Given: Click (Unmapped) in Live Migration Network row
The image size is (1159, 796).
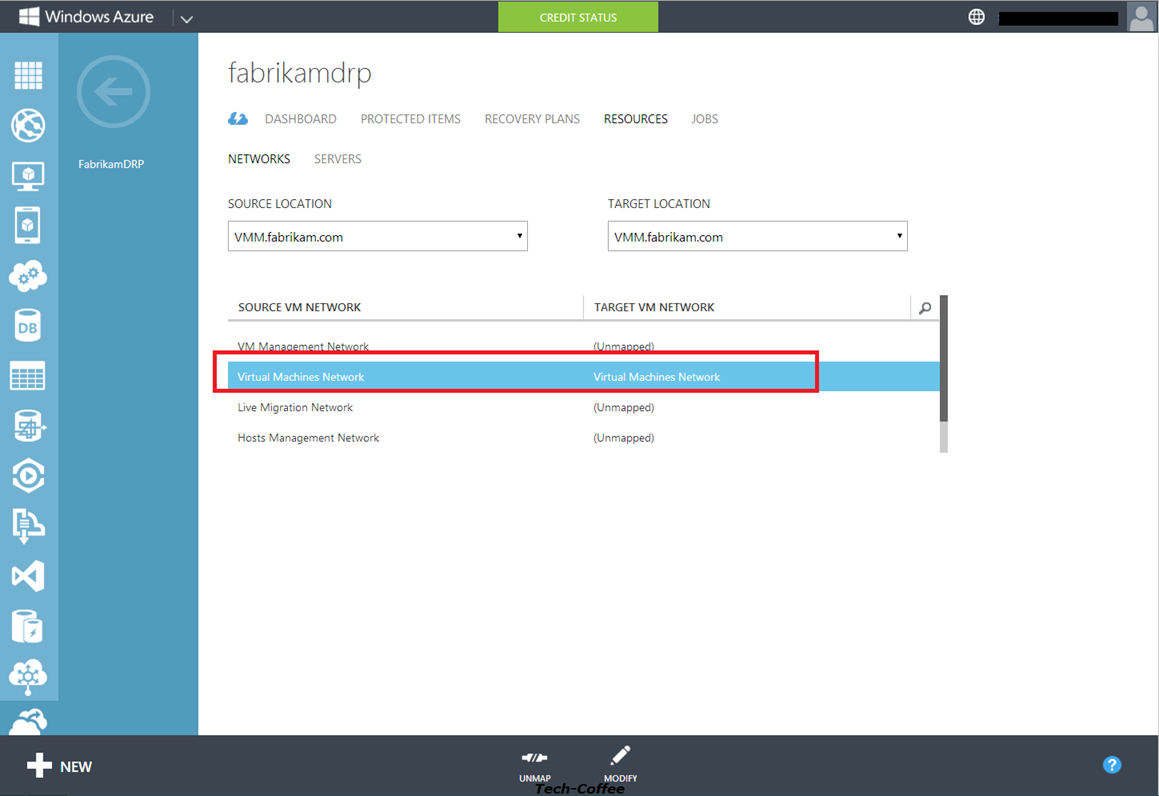Looking at the screenshot, I should [624, 407].
